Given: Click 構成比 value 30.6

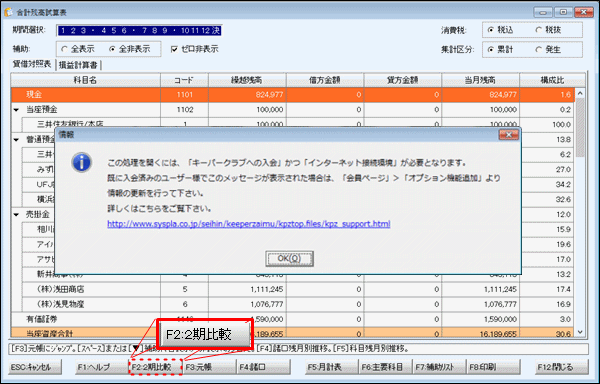Looking at the screenshot, I should click(564, 334).
